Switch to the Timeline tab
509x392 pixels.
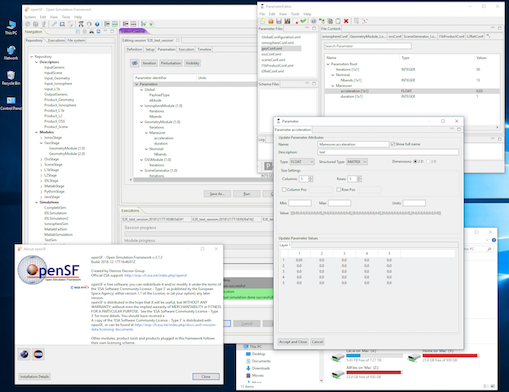[x=204, y=49]
